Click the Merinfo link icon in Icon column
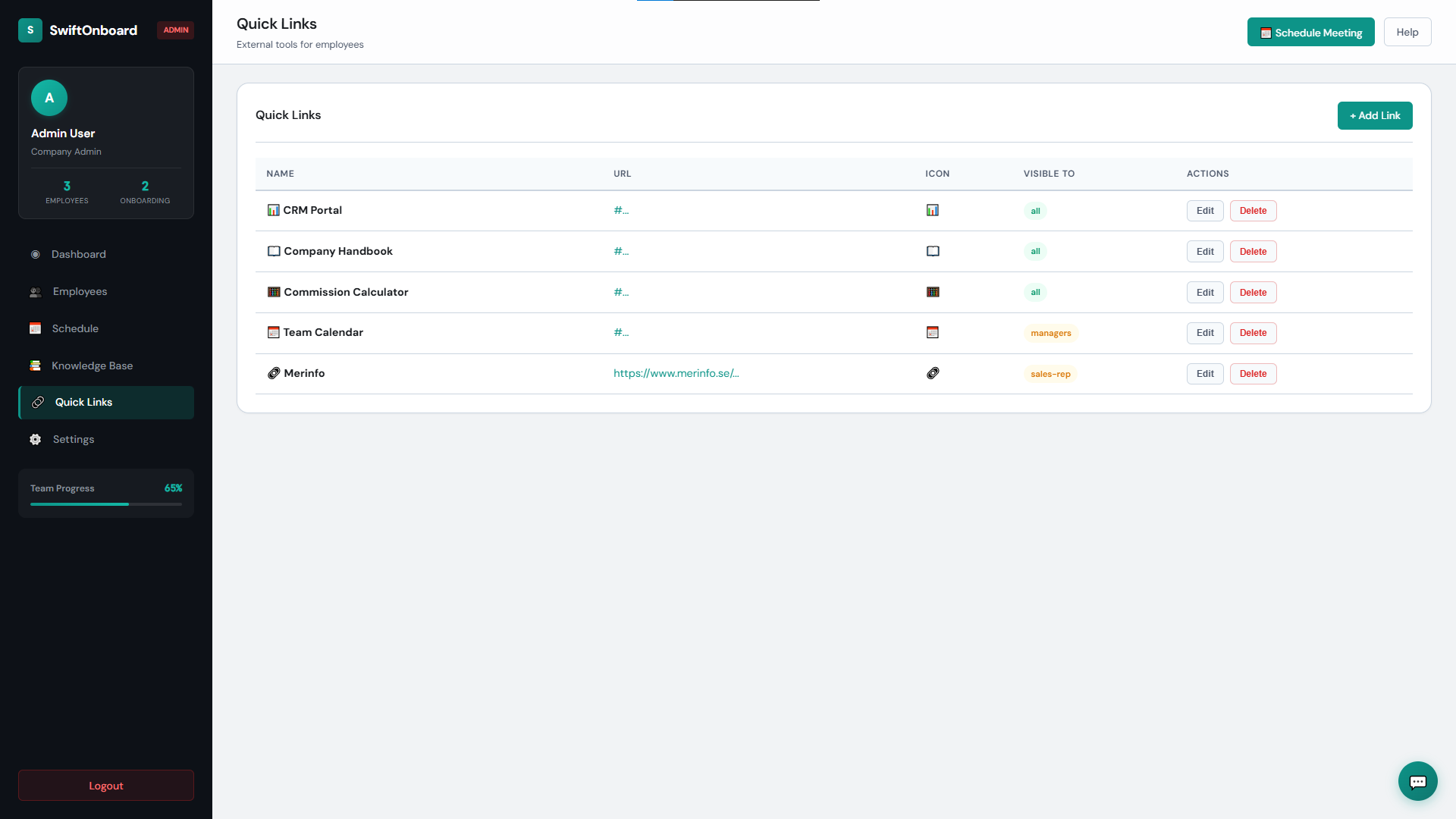The height and width of the screenshot is (819, 1456). point(932,373)
